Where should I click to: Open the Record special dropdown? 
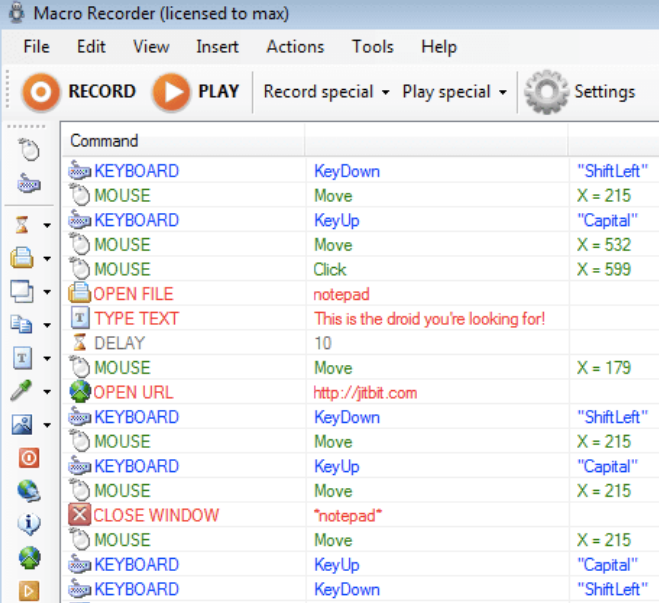coord(326,92)
